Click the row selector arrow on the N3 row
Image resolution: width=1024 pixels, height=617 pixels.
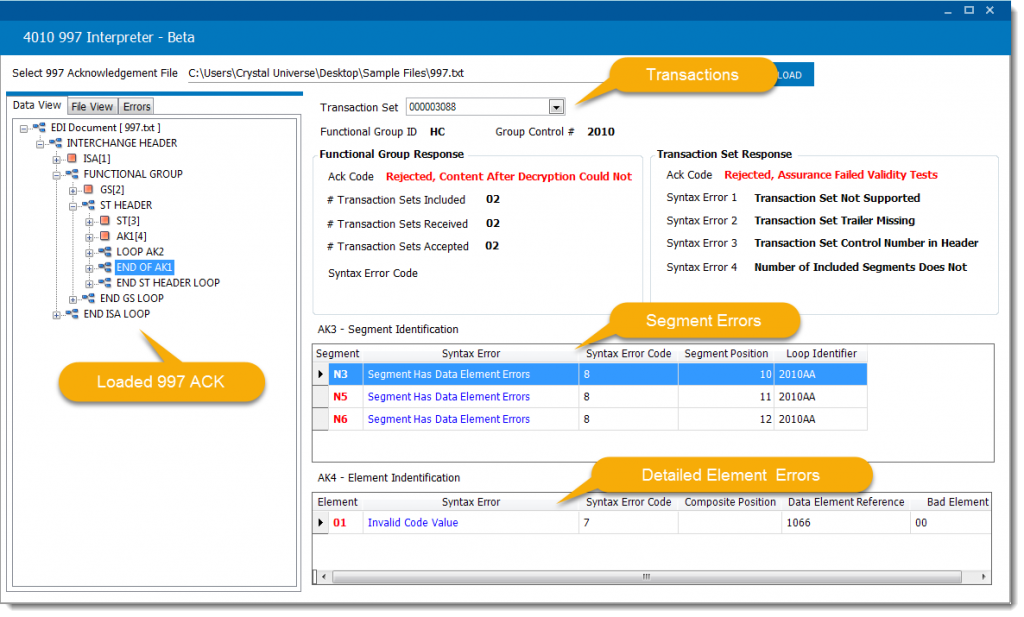[322, 374]
